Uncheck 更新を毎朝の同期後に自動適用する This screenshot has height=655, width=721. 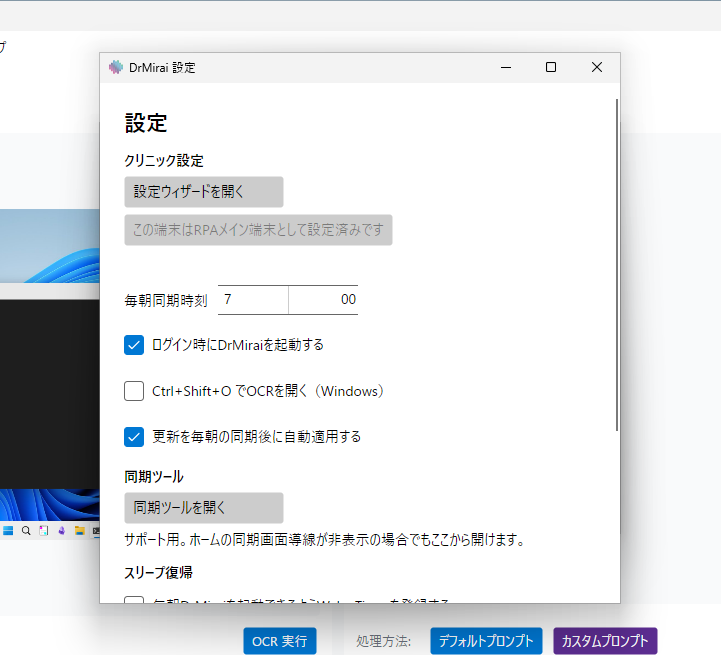[134, 437]
